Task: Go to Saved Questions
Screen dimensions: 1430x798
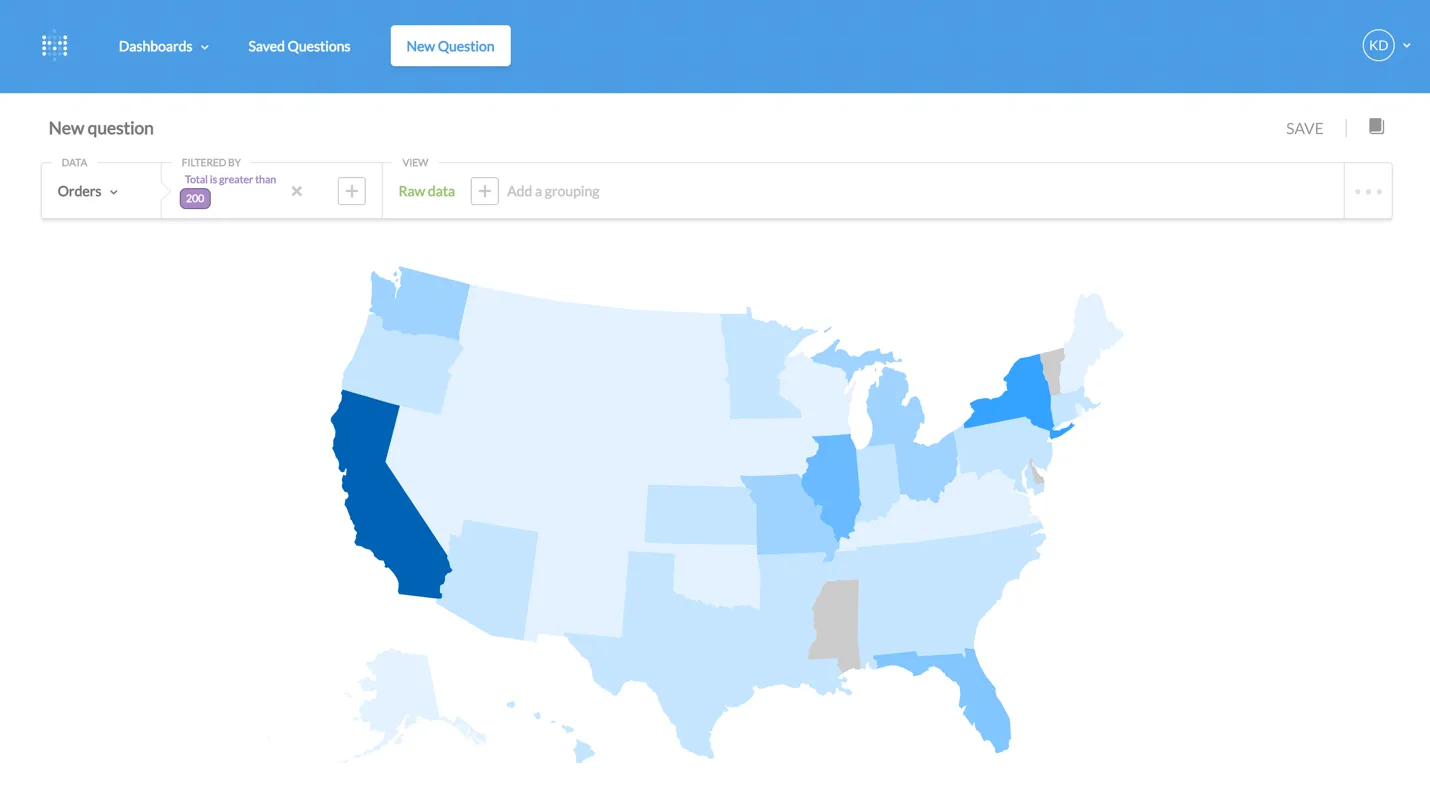Action: 299,46
